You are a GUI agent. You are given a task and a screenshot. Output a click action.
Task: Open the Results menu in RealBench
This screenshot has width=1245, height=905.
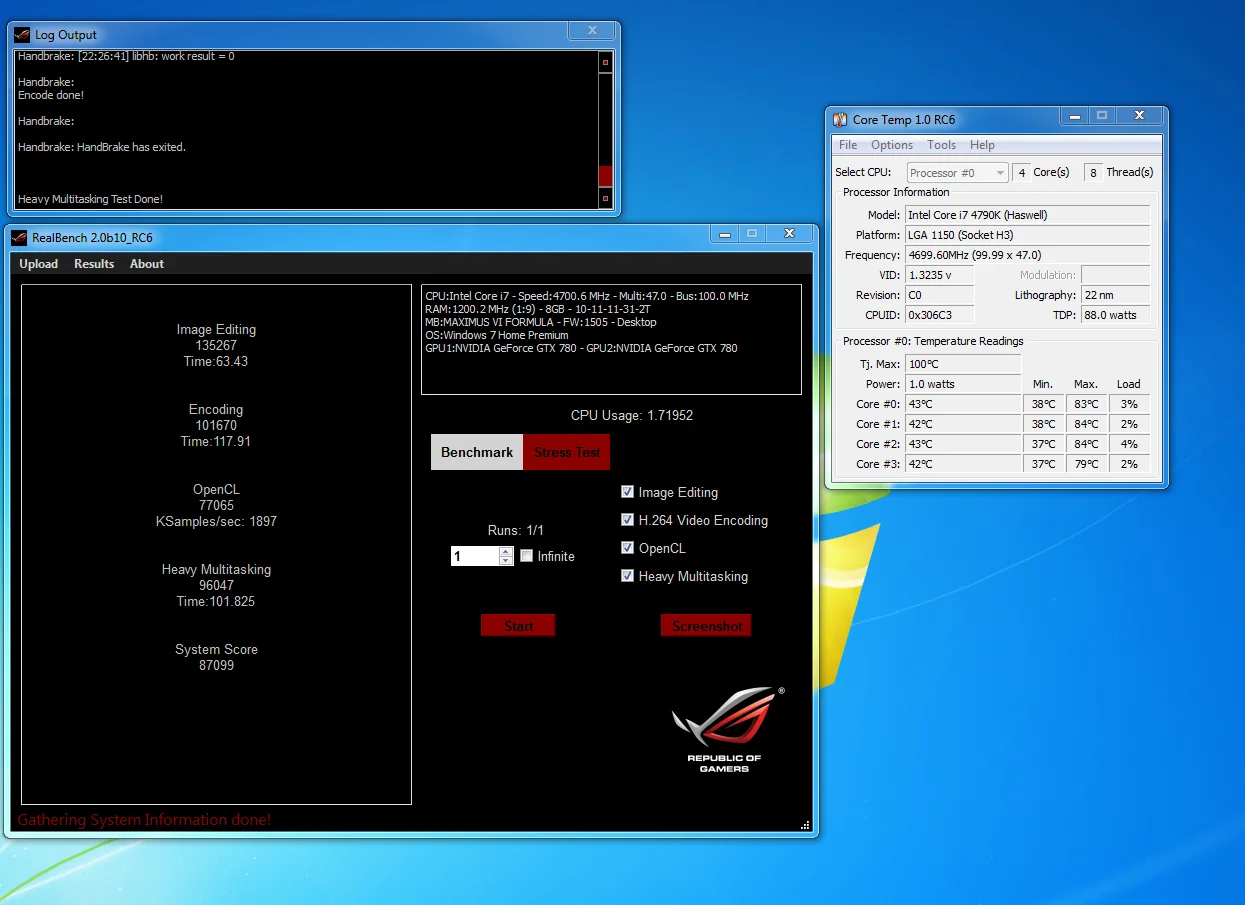point(94,264)
